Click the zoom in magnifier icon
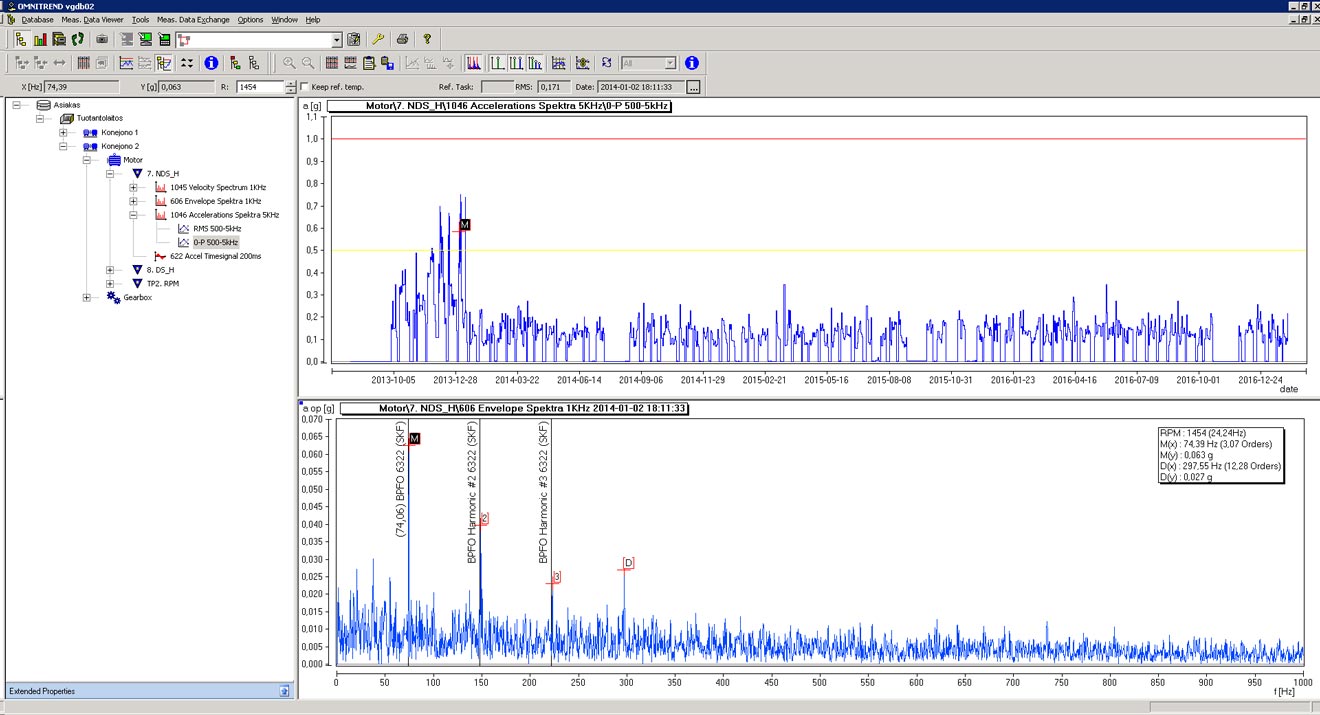The width and height of the screenshot is (1320, 715). (289, 63)
